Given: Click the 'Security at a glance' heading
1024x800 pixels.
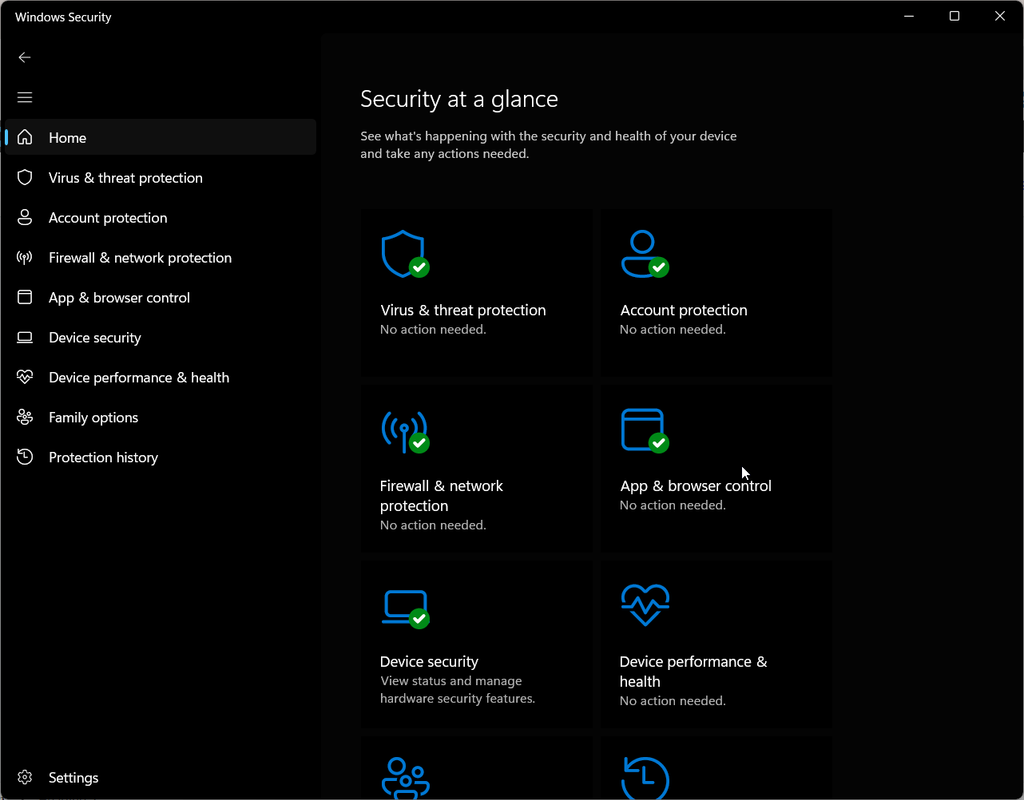Looking at the screenshot, I should click(459, 99).
